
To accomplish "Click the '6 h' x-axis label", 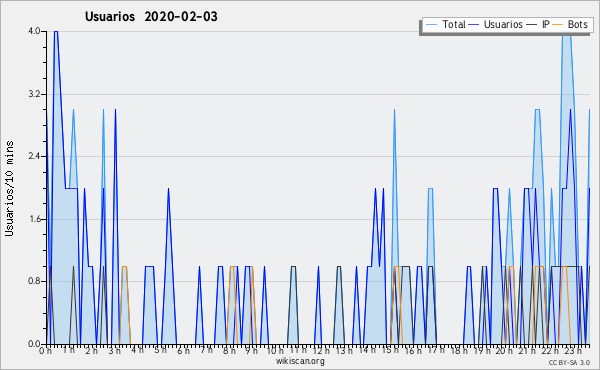I will 183,351.
